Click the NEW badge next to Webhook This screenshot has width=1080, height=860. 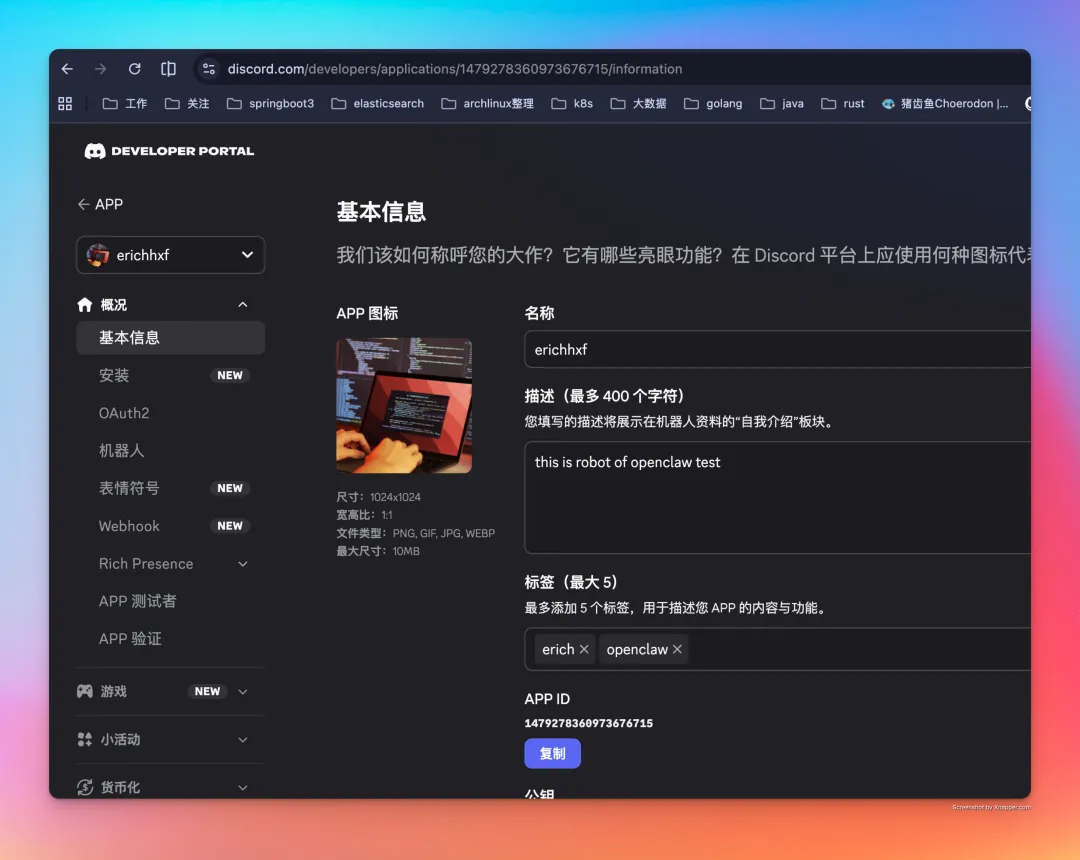pyautogui.click(x=230, y=526)
